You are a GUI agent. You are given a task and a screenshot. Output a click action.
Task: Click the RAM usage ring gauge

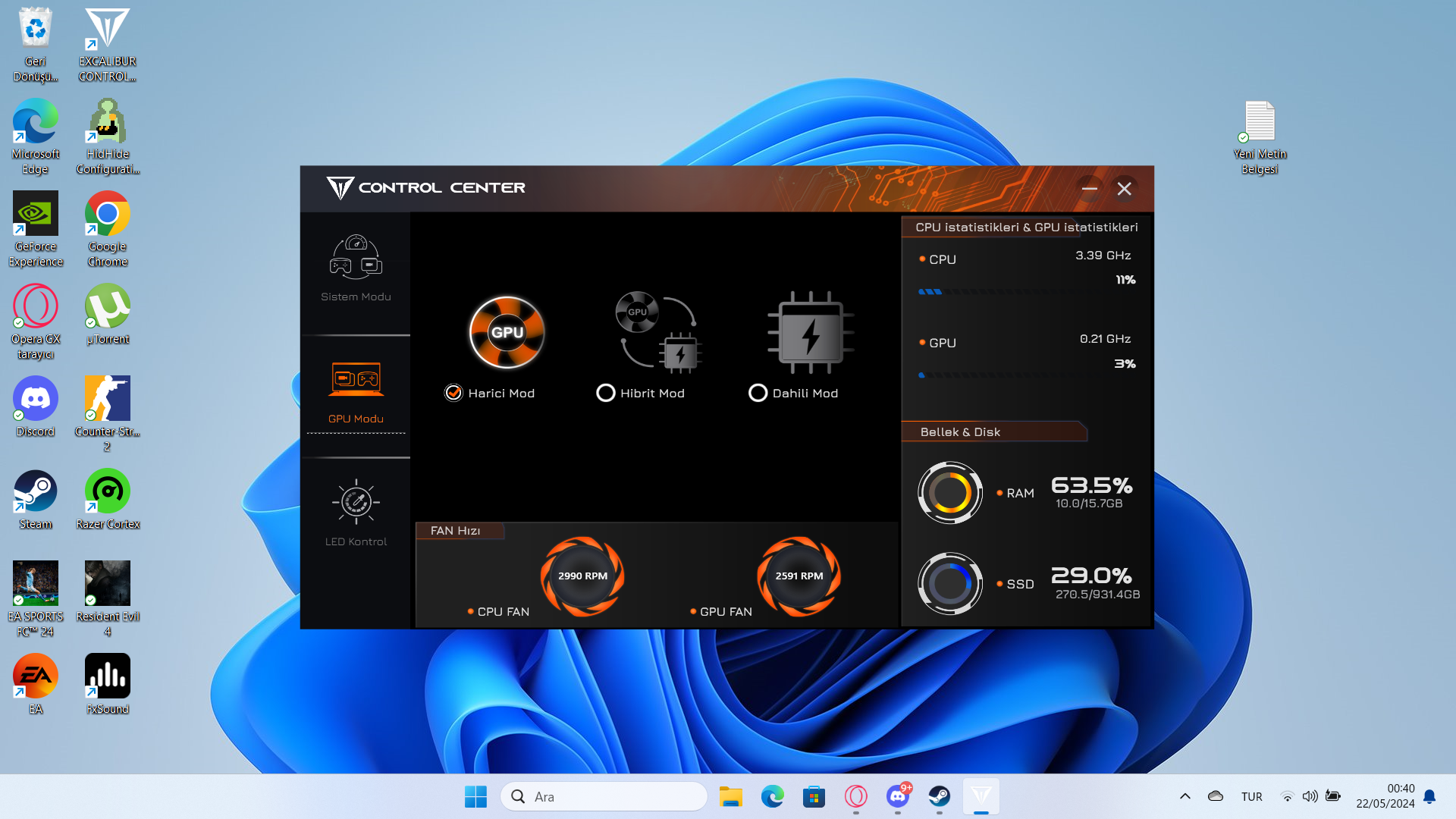[x=949, y=493]
